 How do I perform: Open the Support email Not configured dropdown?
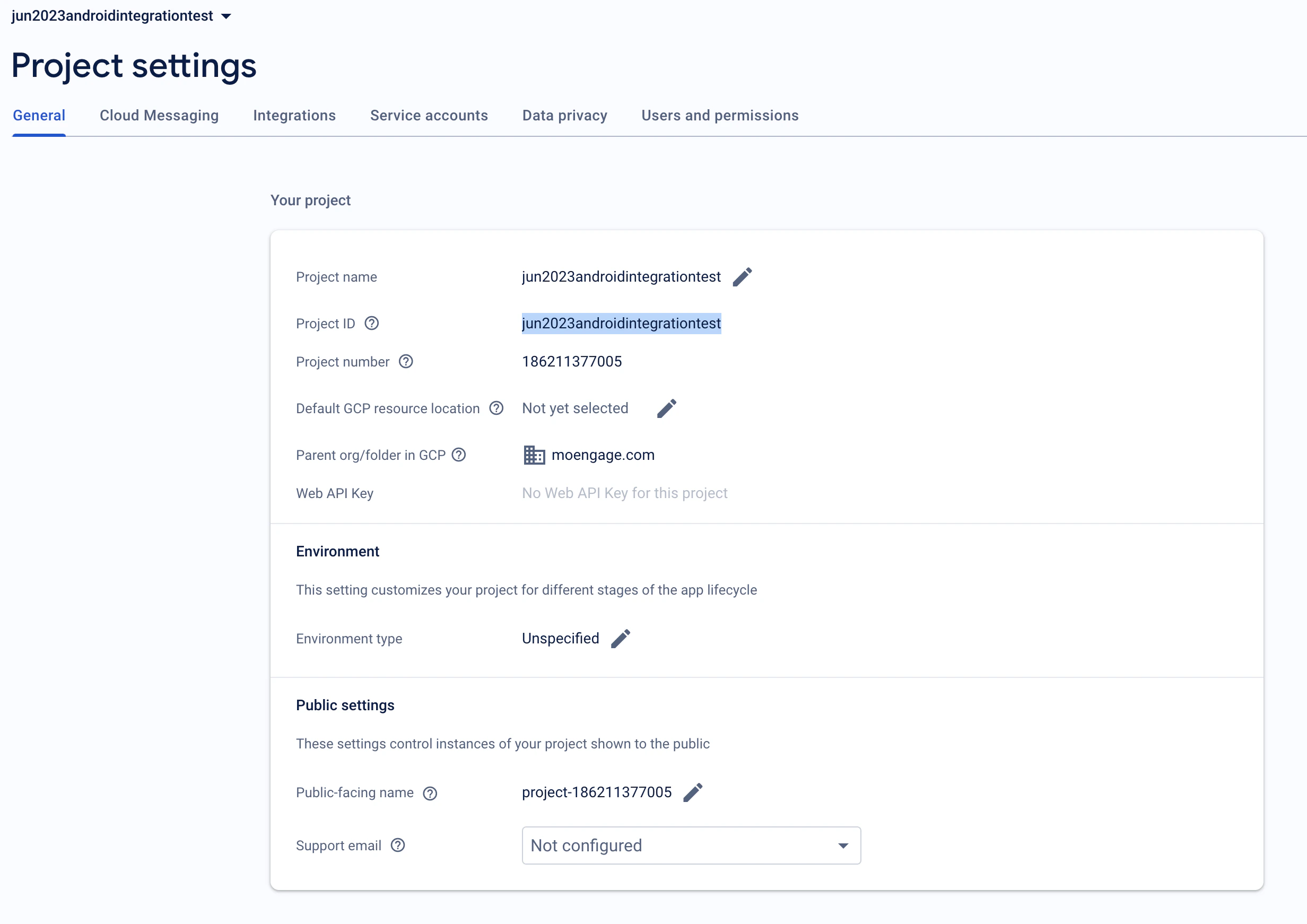pyautogui.click(x=691, y=845)
